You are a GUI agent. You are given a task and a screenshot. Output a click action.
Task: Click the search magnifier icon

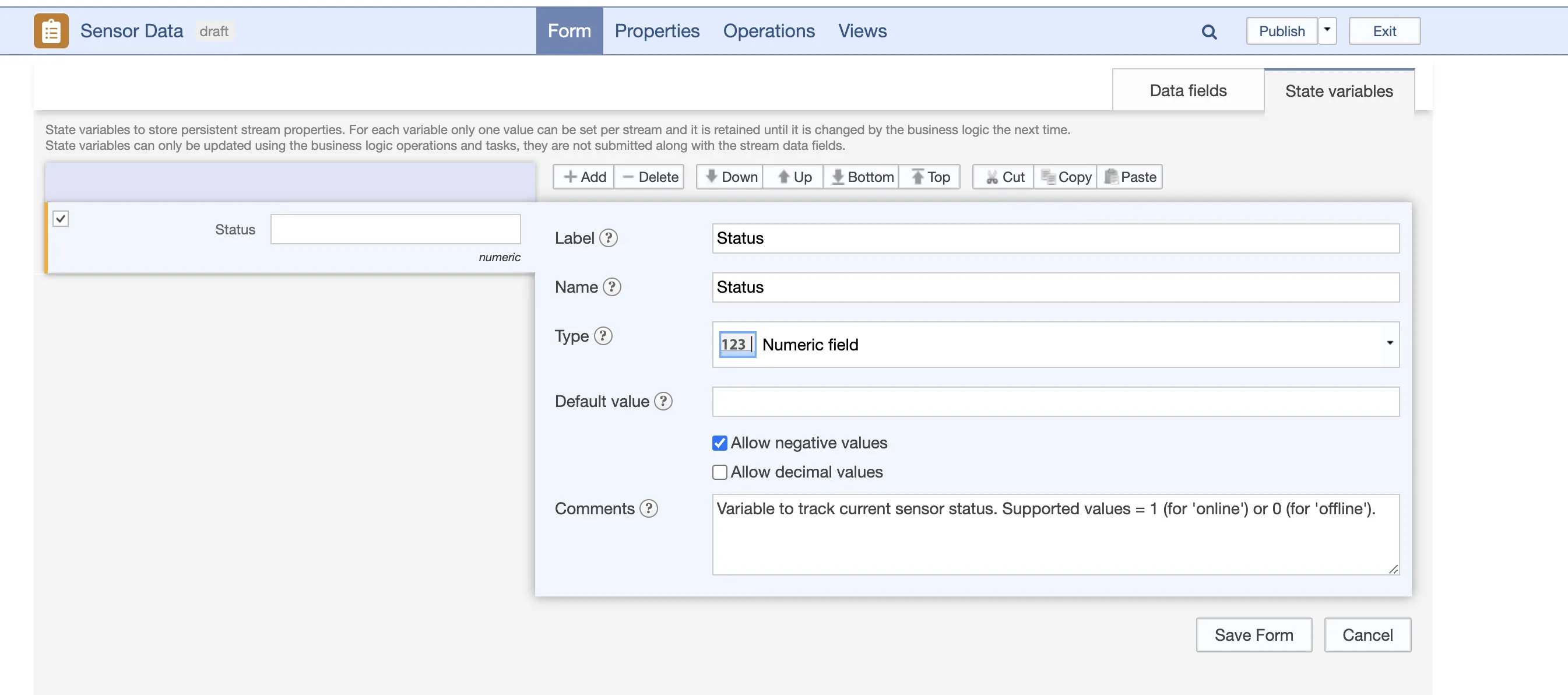pyautogui.click(x=1209, y=31)
